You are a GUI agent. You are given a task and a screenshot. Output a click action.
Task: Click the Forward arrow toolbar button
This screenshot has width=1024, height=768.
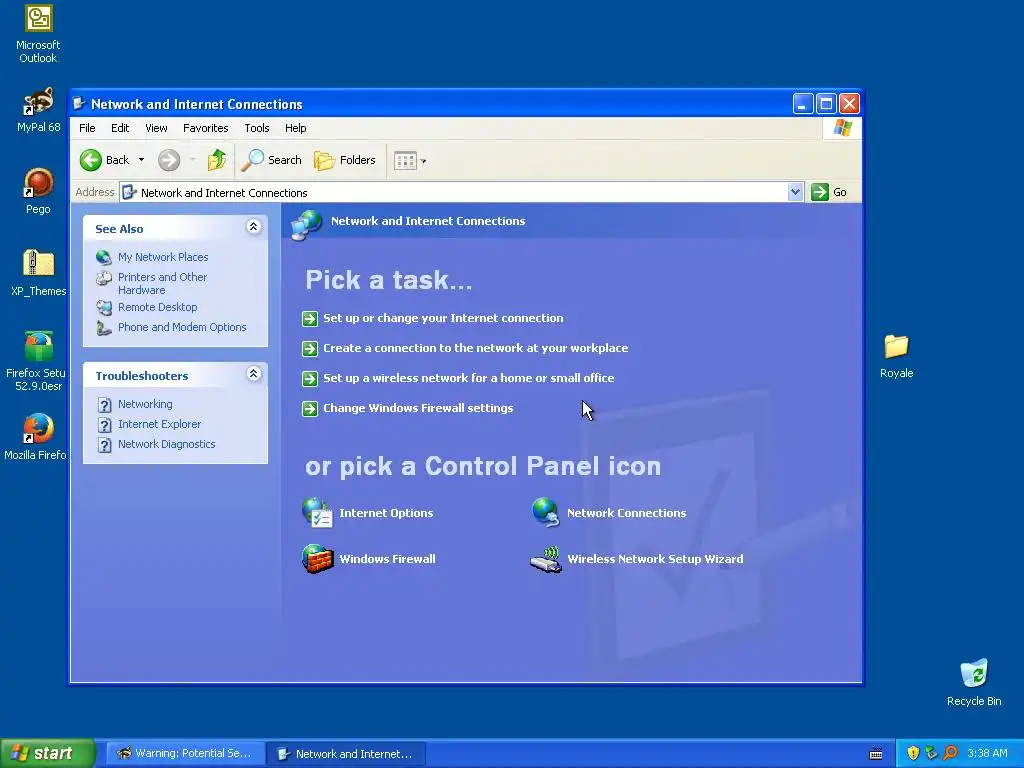(x=169, y=160)
